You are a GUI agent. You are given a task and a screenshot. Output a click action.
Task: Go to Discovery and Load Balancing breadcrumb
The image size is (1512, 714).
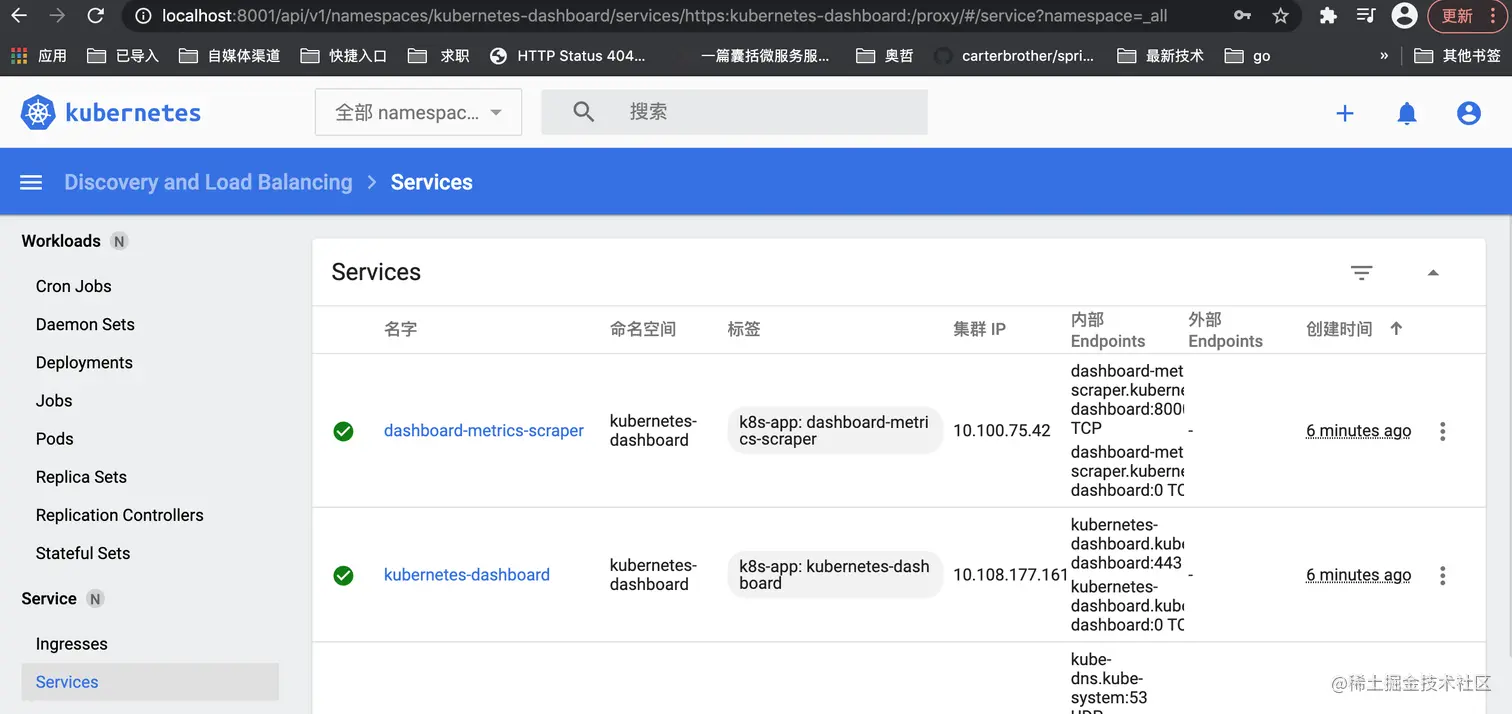click(x=208, y=182)
